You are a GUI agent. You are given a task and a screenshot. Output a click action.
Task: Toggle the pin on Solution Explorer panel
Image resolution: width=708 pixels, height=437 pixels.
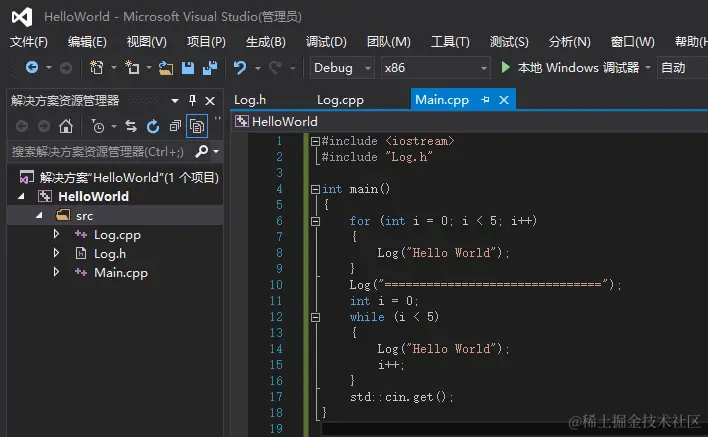click(192, 100)
